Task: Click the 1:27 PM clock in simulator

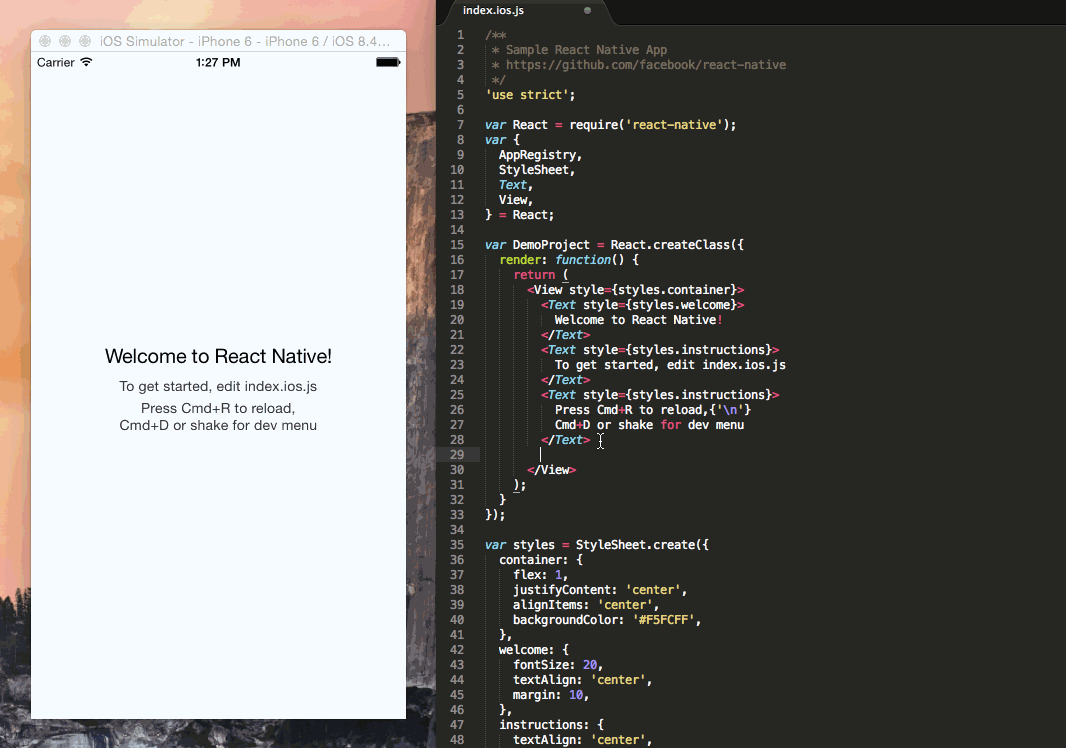Action: click(218, 63)
